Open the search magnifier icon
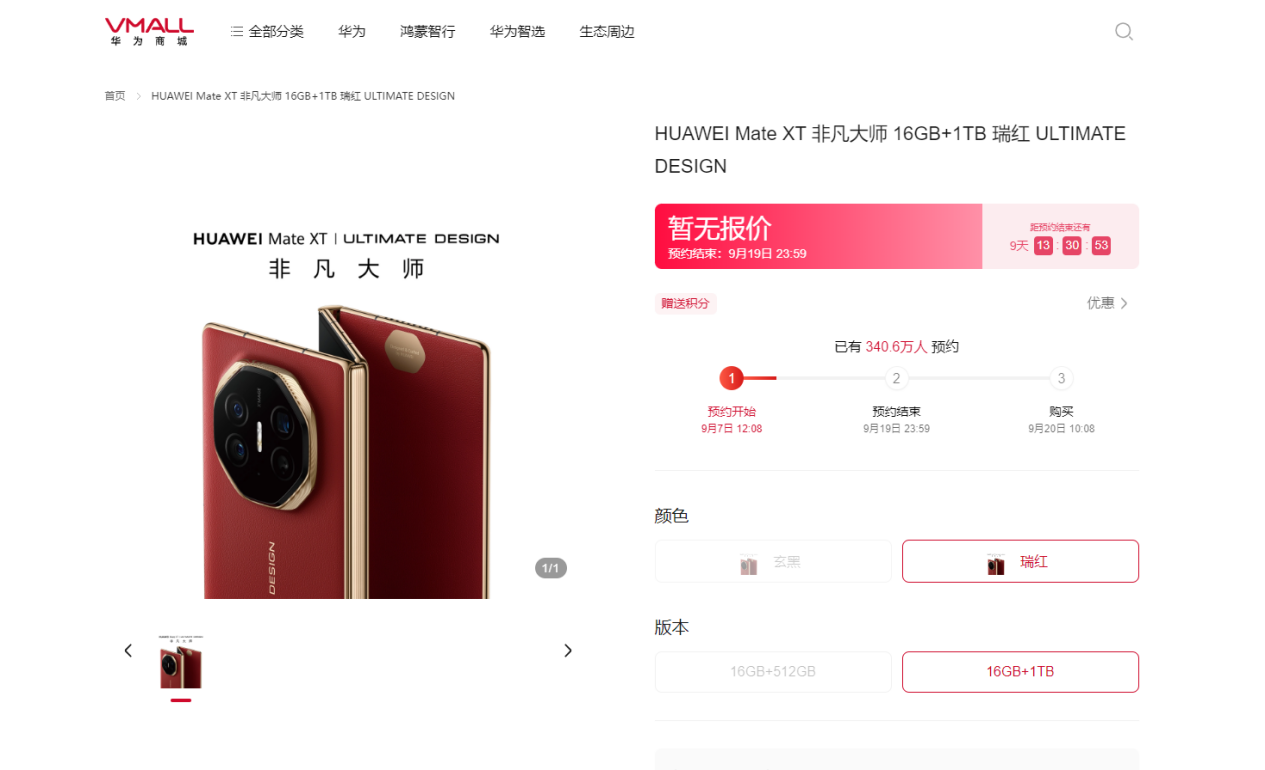The width and height of the screenshot is (1265, 770). pyautogui.click(x=1124, y=31)
